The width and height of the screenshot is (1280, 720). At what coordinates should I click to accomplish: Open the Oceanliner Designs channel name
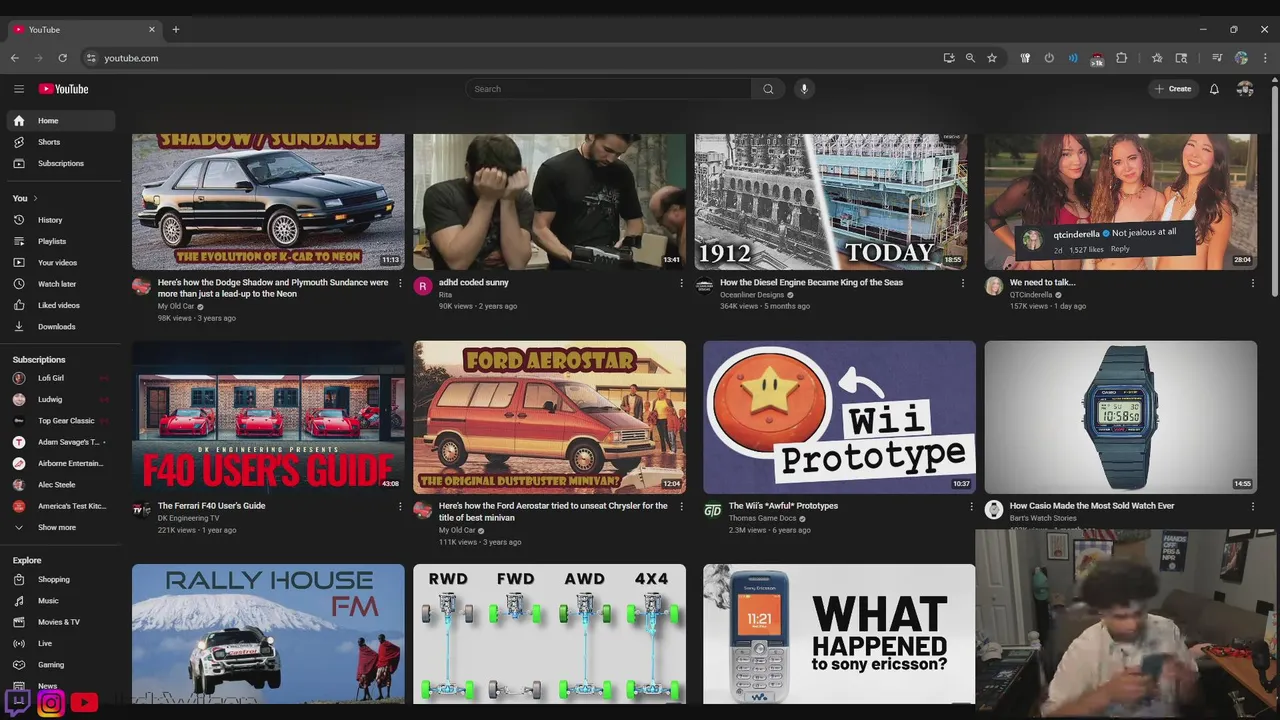[752, 295]
